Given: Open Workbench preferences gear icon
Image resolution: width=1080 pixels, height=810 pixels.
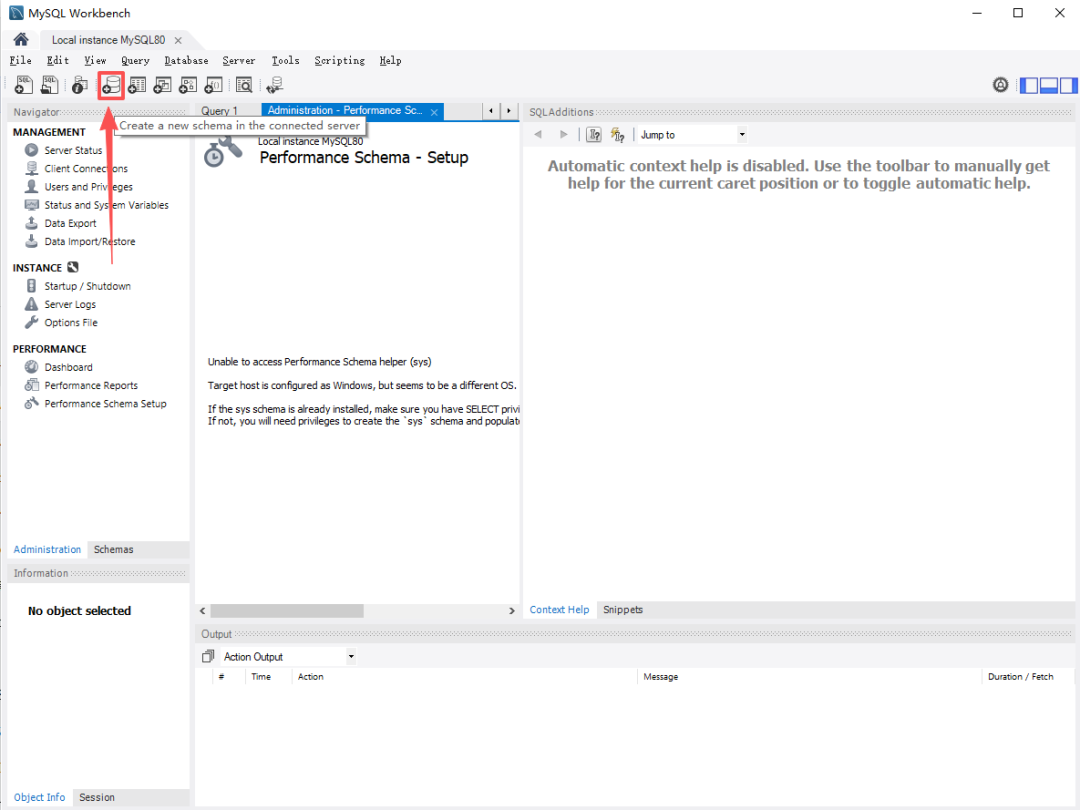Looking at the screenshot, I should click(1001, 85).
